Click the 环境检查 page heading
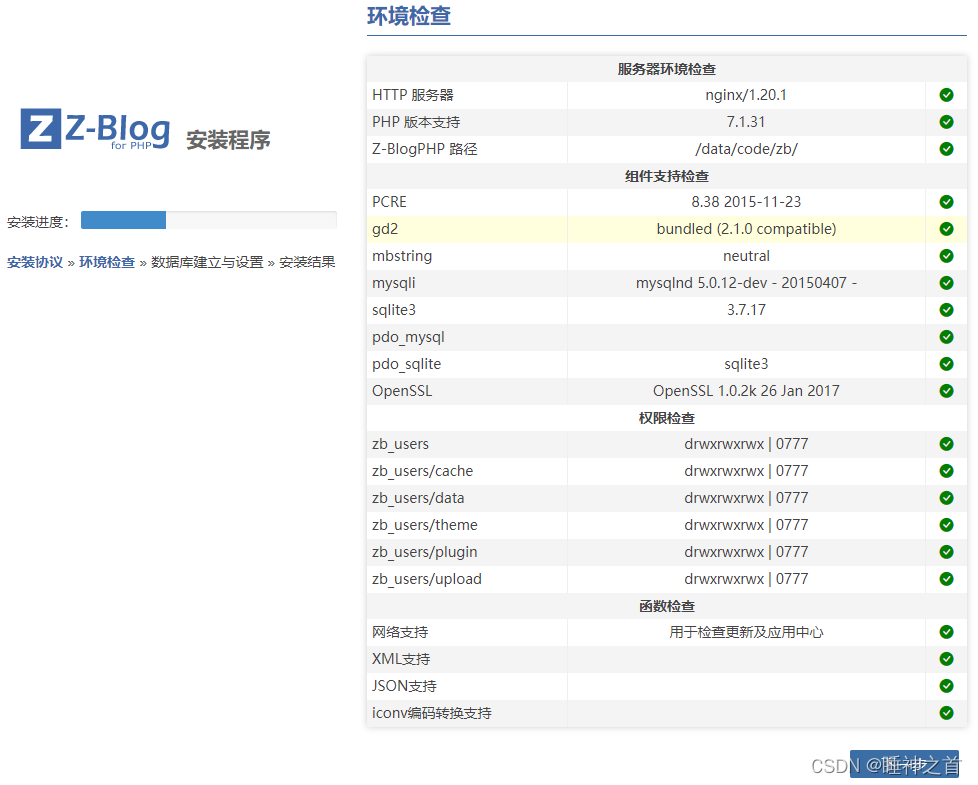This screenshot has height=785, width=978. 409,16
